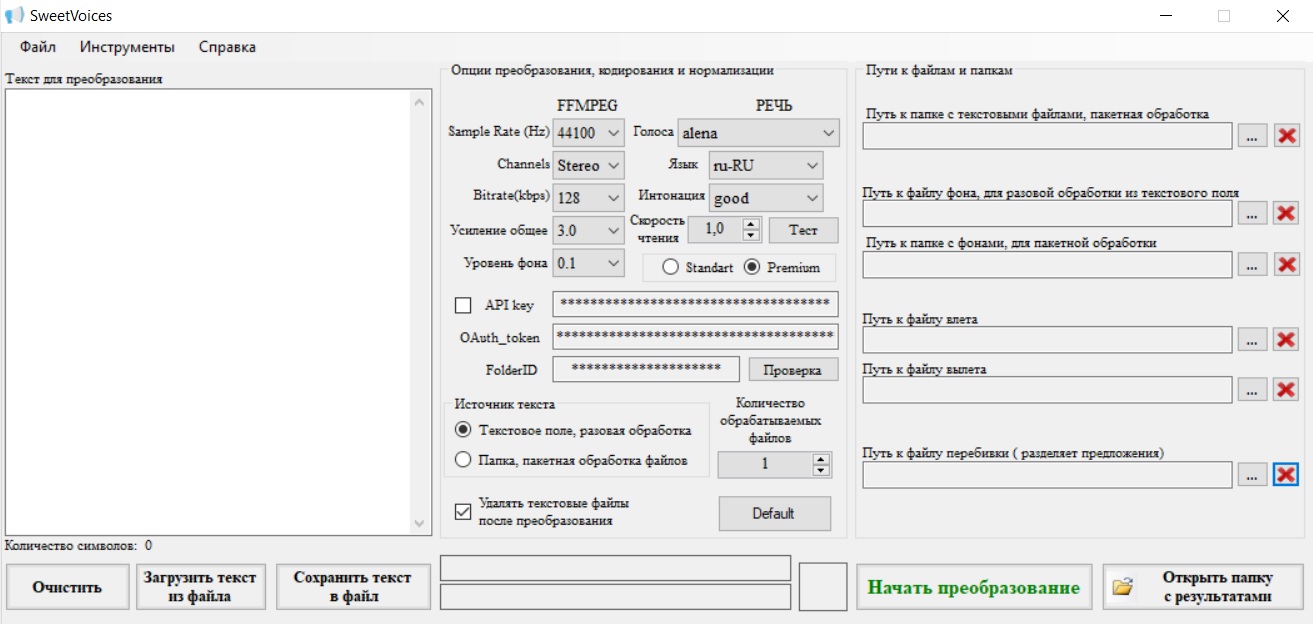The height and width of the screenshot is (624, 1313).
Task: Click the API key masked field
Action: pos(695,304)
